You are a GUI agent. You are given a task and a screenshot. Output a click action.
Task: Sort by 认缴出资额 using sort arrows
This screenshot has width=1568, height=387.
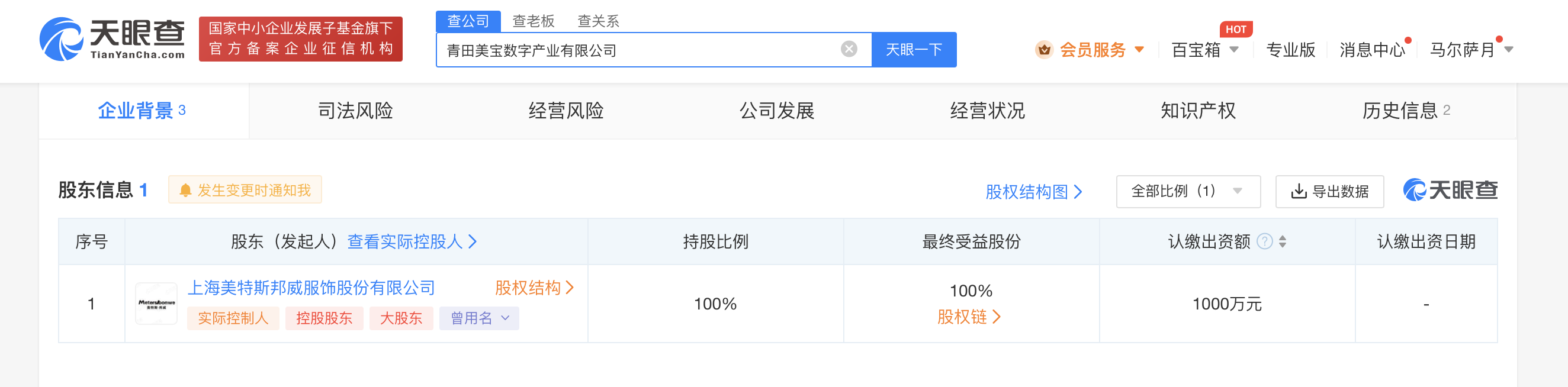(1282, 241)
